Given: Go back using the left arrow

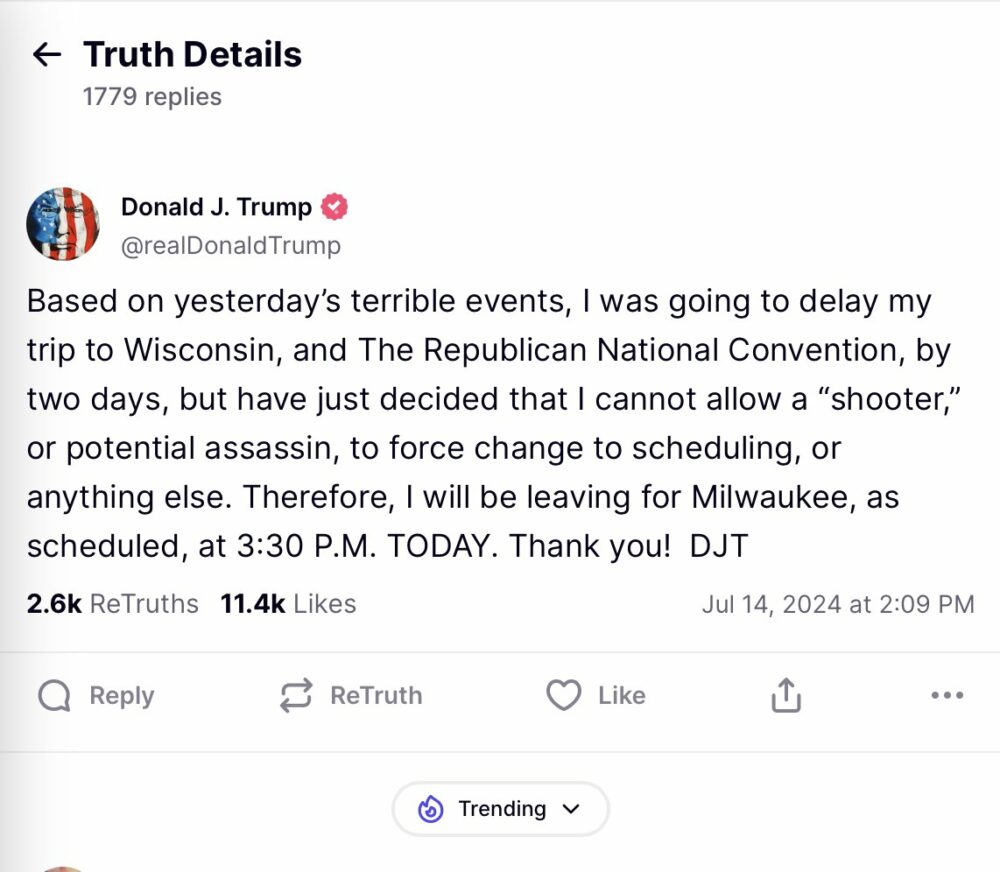Looking at the screenshot, I should point(47,54).
